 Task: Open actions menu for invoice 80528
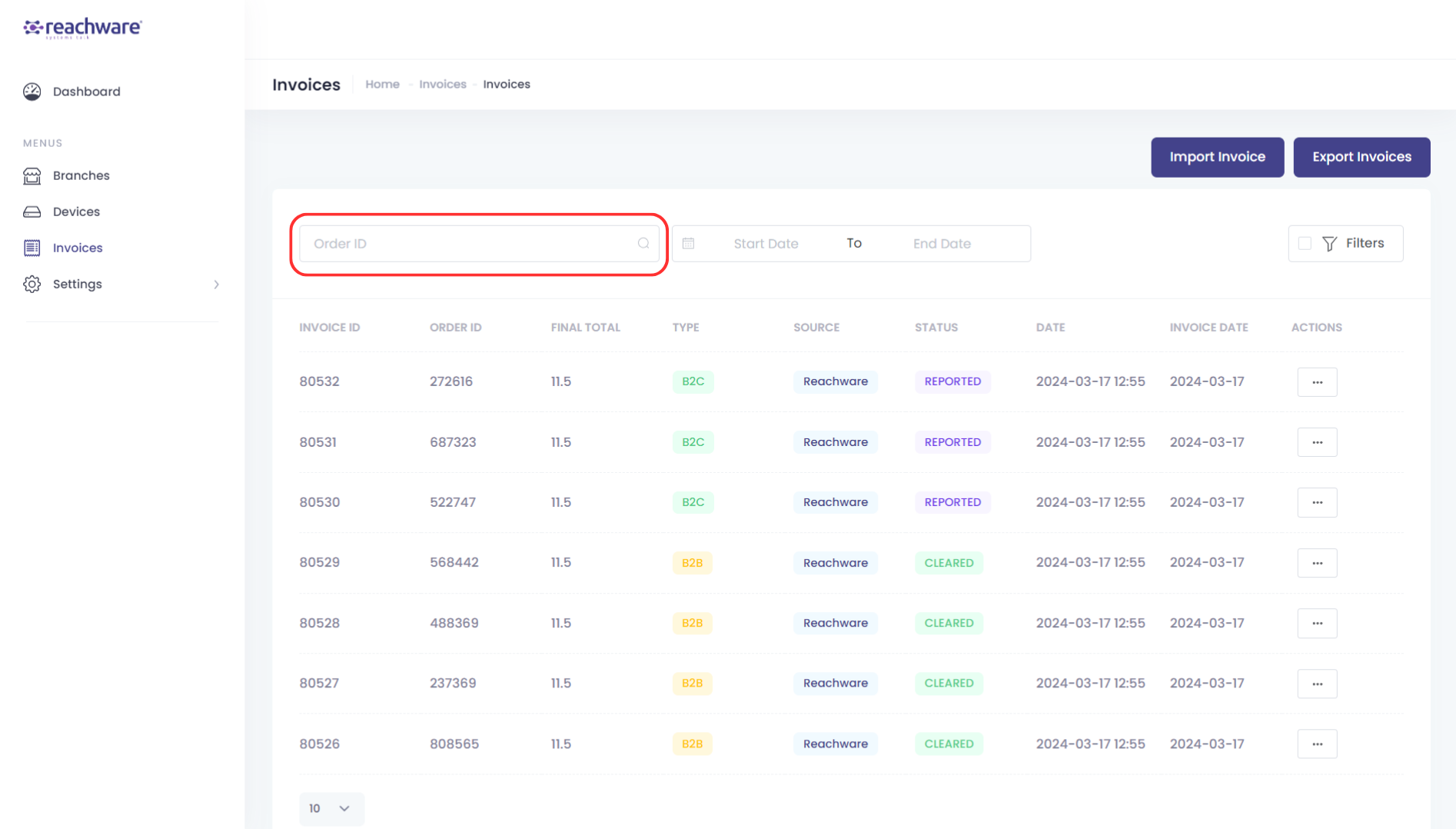1317,623
